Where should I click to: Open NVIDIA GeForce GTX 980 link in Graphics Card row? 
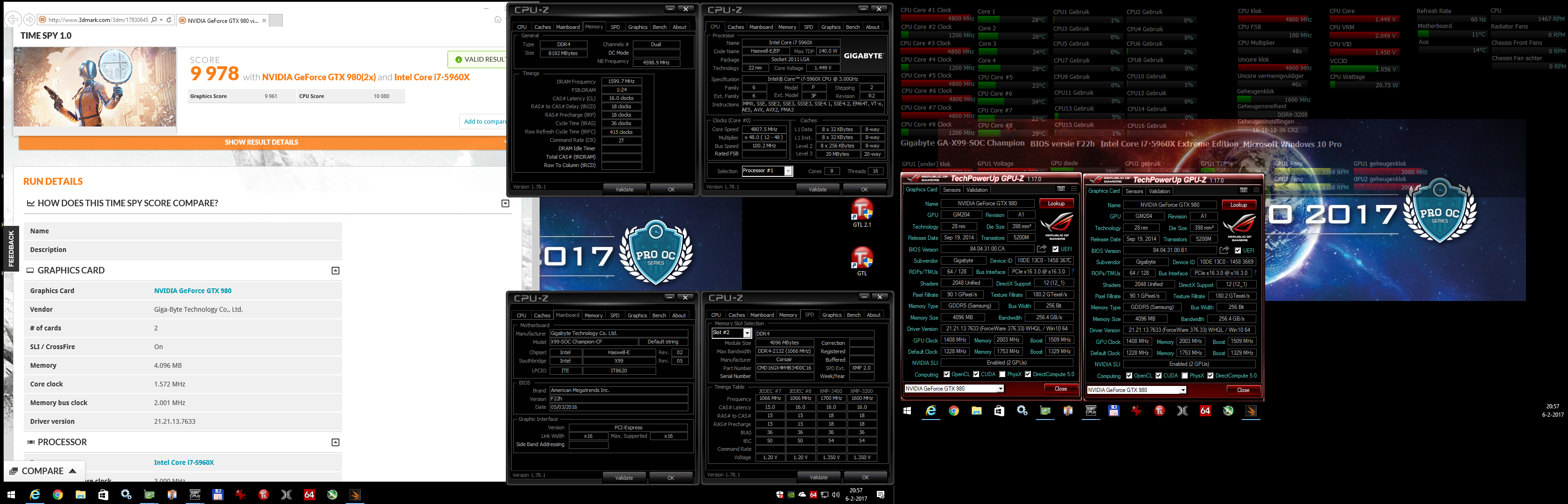[x=192, y=291]
